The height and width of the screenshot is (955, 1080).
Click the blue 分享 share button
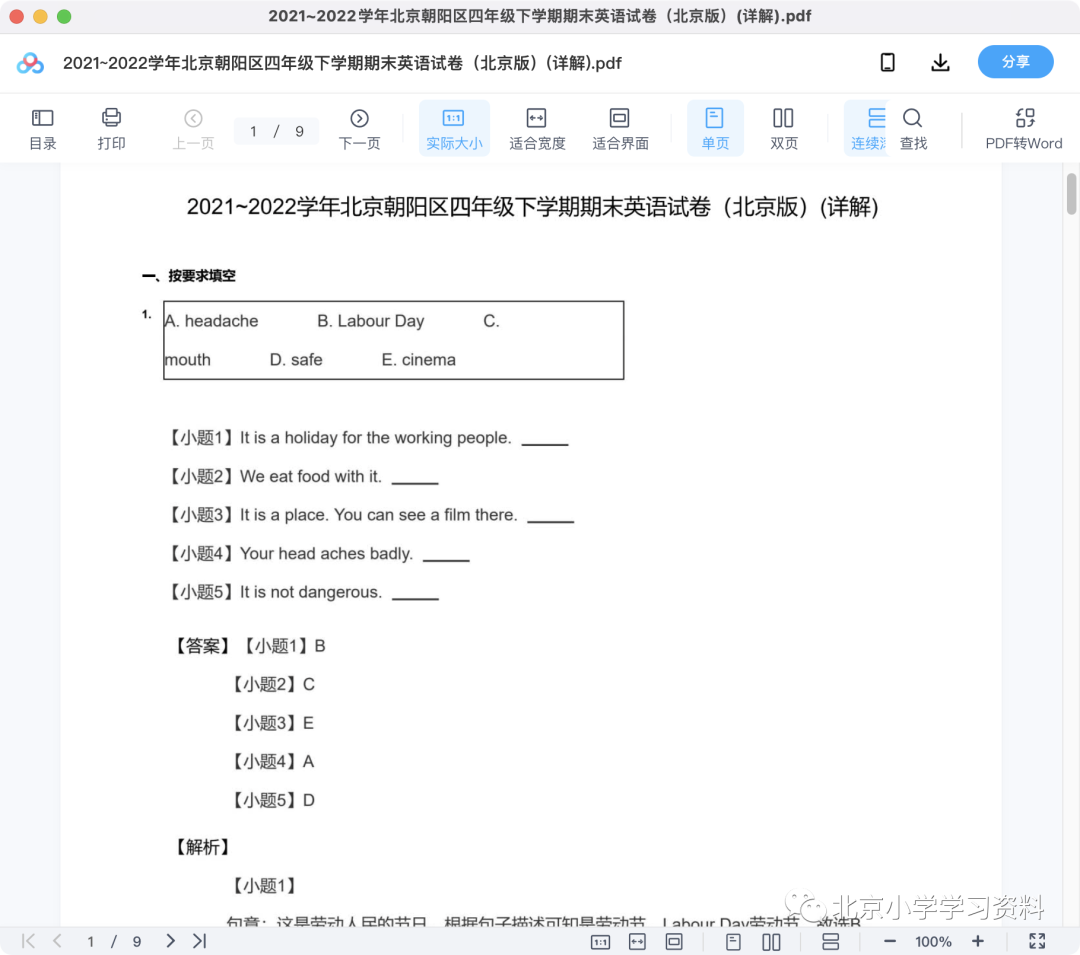[x=1015, y=62]
